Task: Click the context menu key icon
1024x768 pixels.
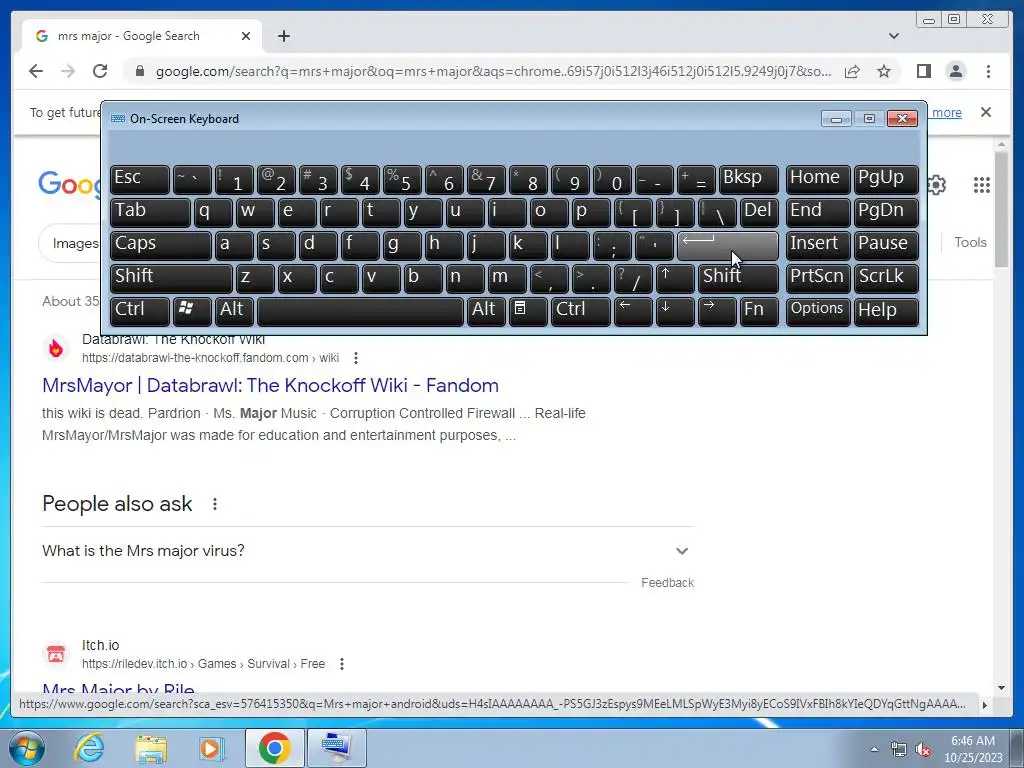Action: coord(528,311)
